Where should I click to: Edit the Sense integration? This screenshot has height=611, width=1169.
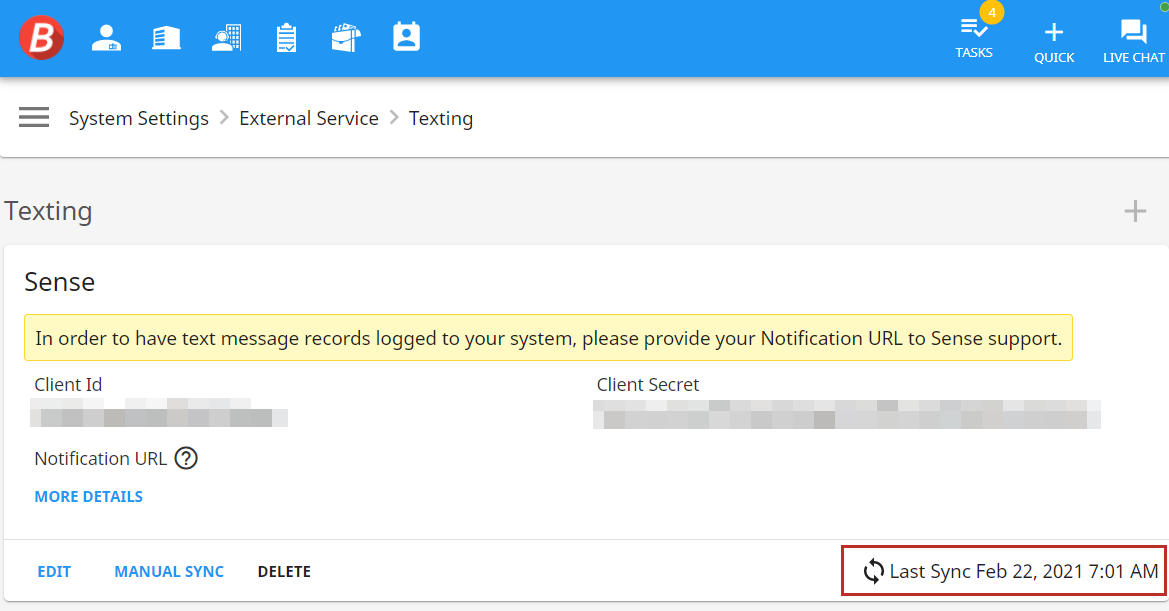54,572
